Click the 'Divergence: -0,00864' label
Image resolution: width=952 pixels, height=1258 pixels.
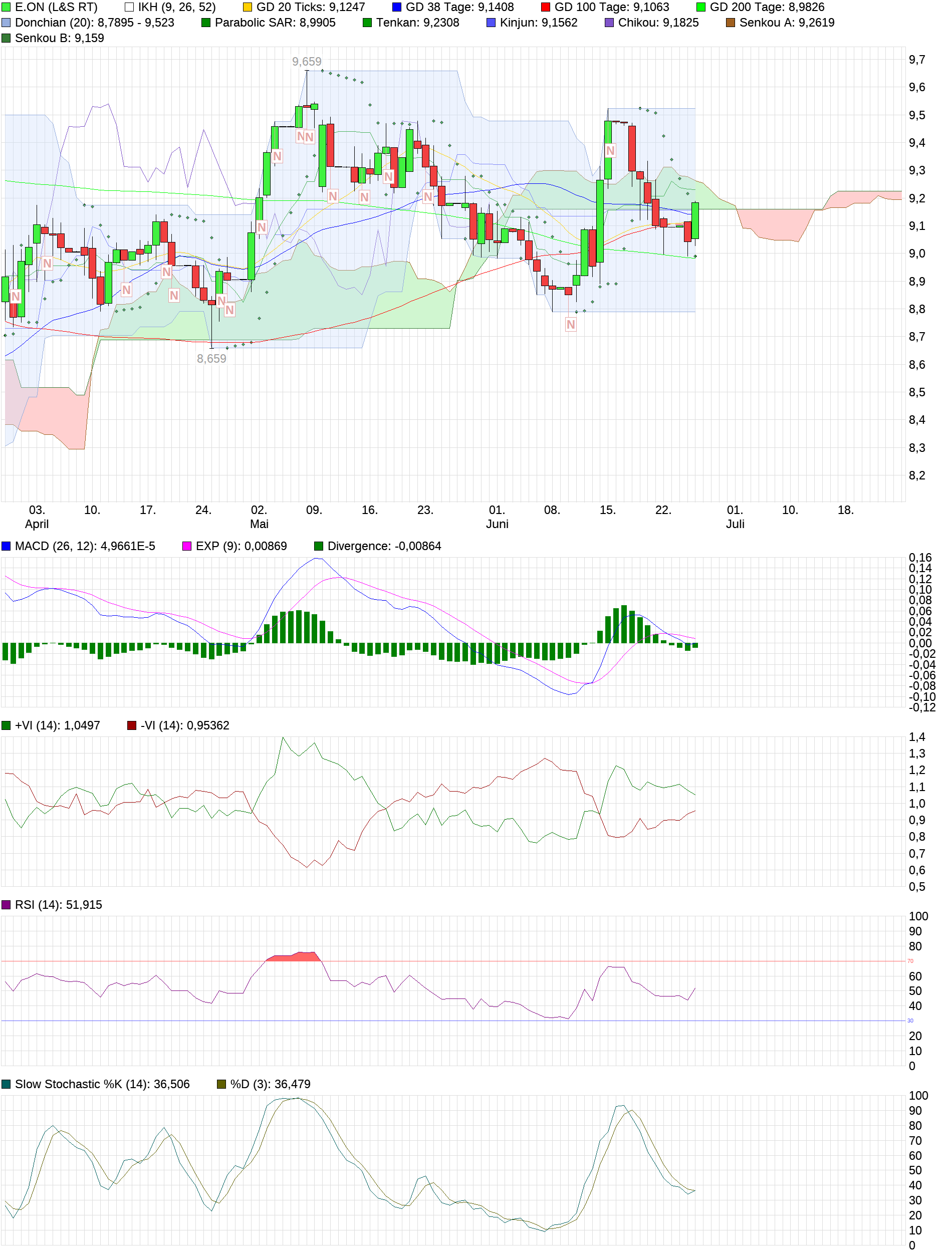(x=384, y=547)
